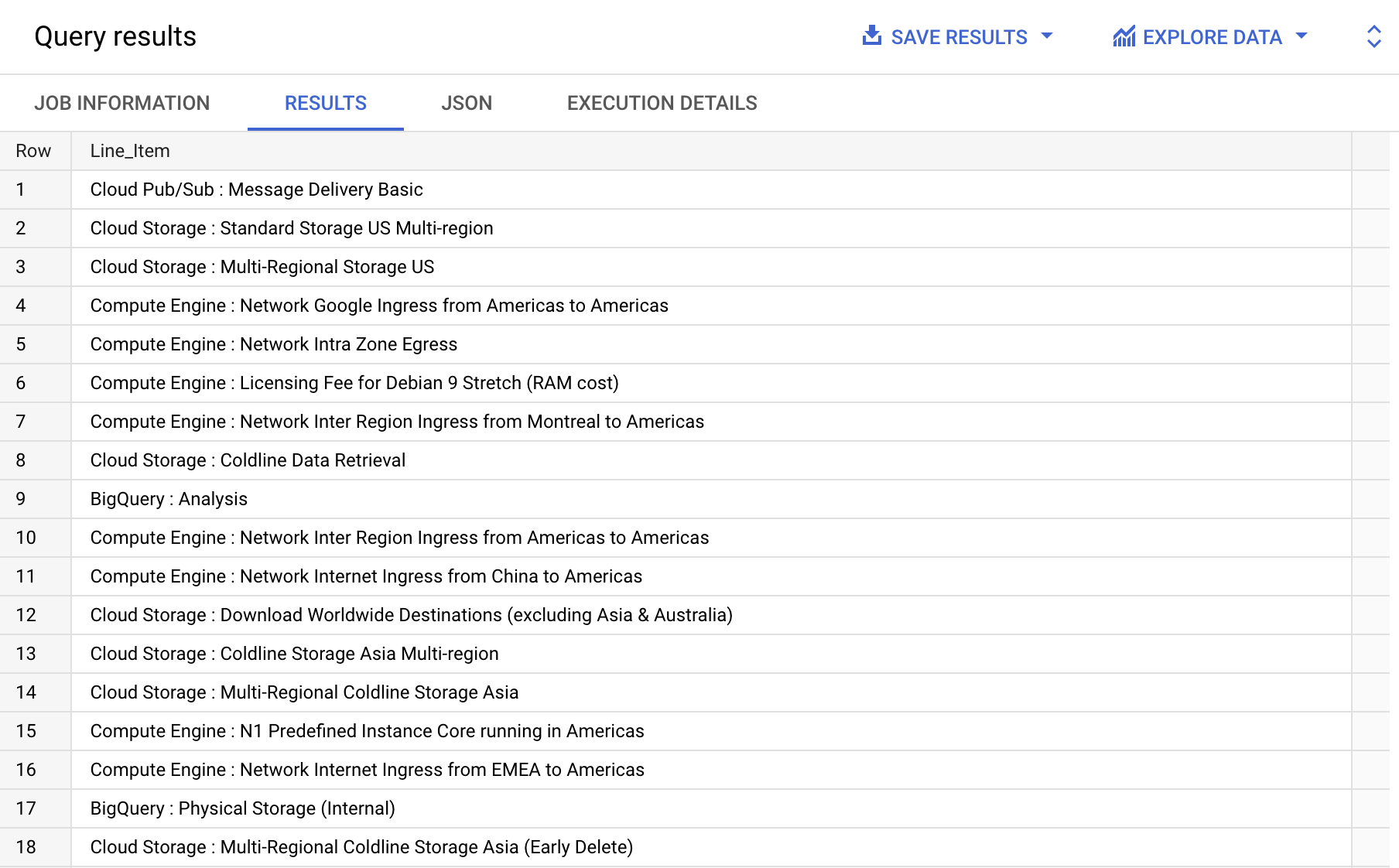Click row number 1 cell
Screen dimensions: 1399x868
[36, 190]
